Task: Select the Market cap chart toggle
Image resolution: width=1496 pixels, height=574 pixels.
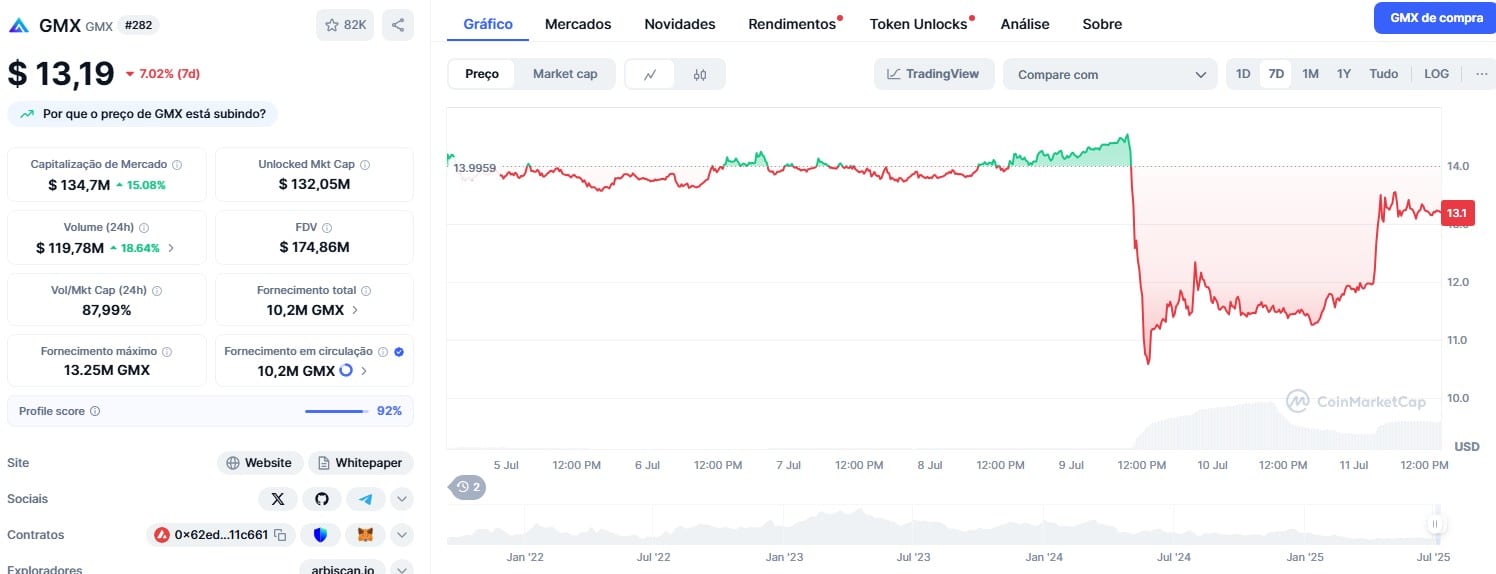Action: [565, 74]
